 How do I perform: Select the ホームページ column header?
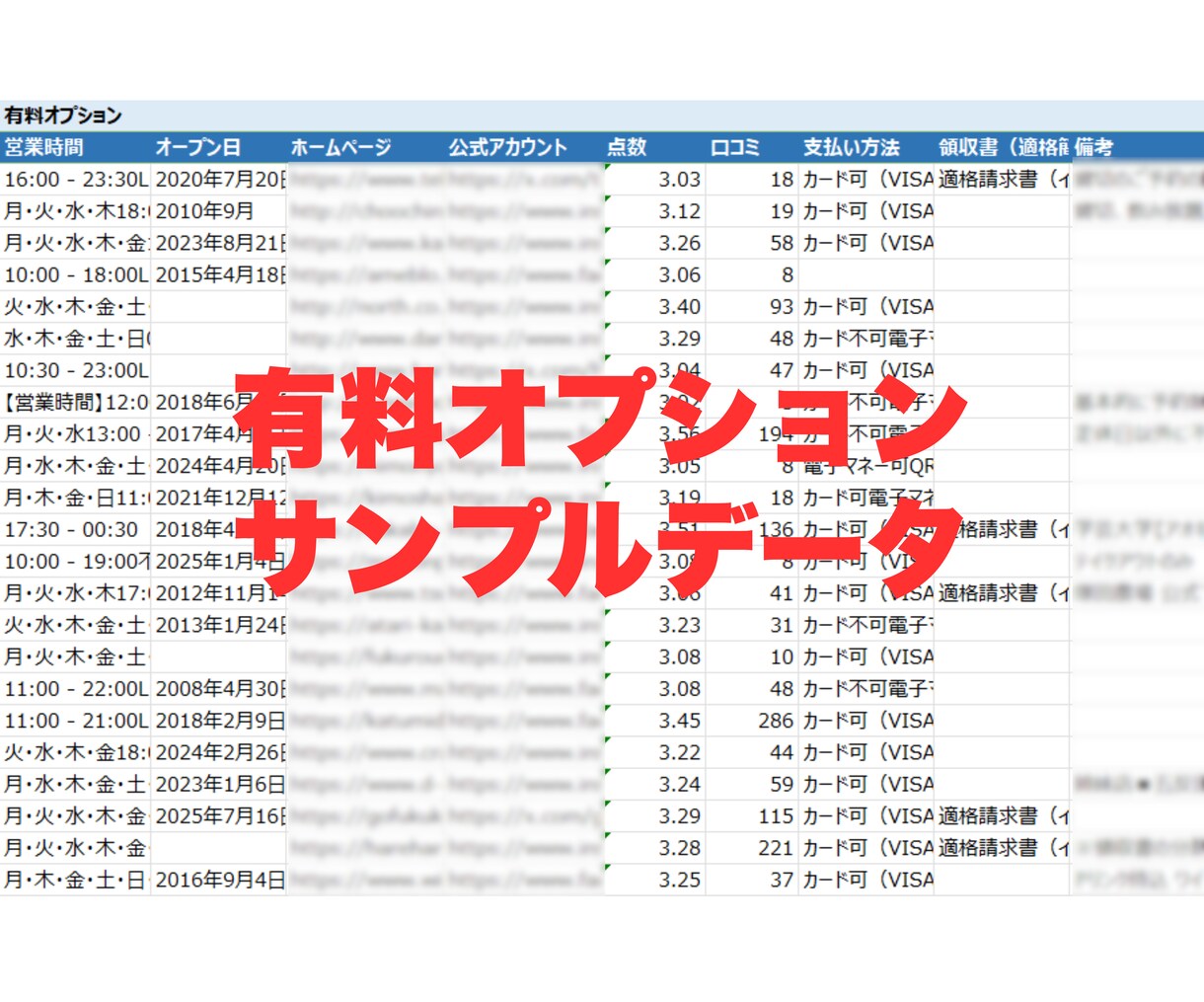(366, 147)
